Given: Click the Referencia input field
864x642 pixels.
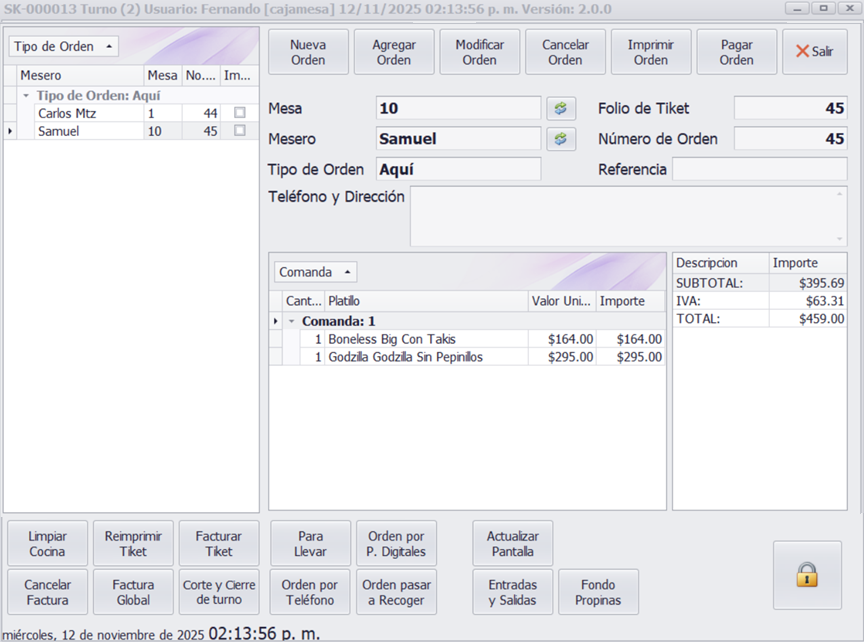Looking at the screenshot, I should point(759,169).
